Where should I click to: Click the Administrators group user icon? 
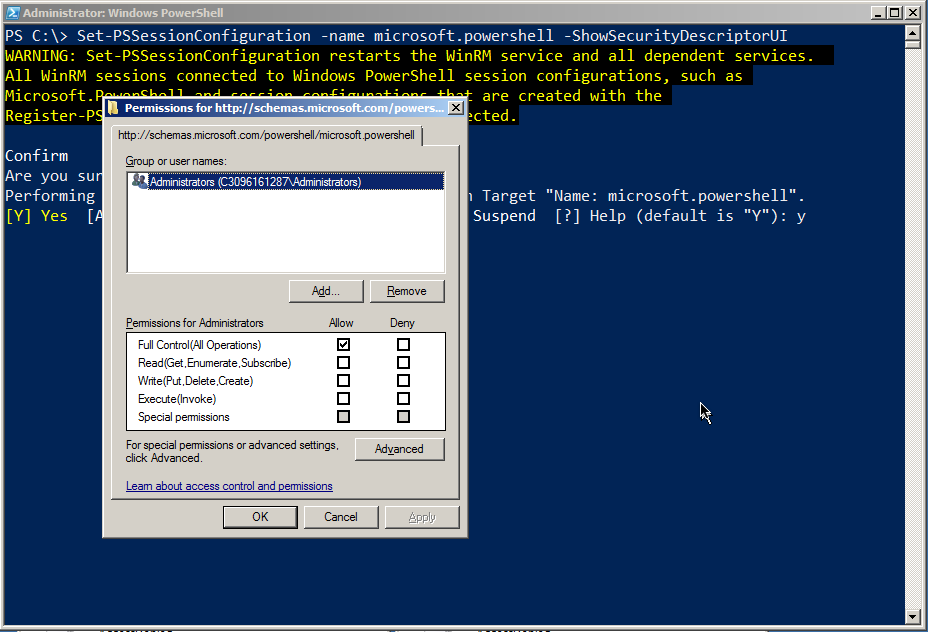pyautogui.click(x=139, y=182)
